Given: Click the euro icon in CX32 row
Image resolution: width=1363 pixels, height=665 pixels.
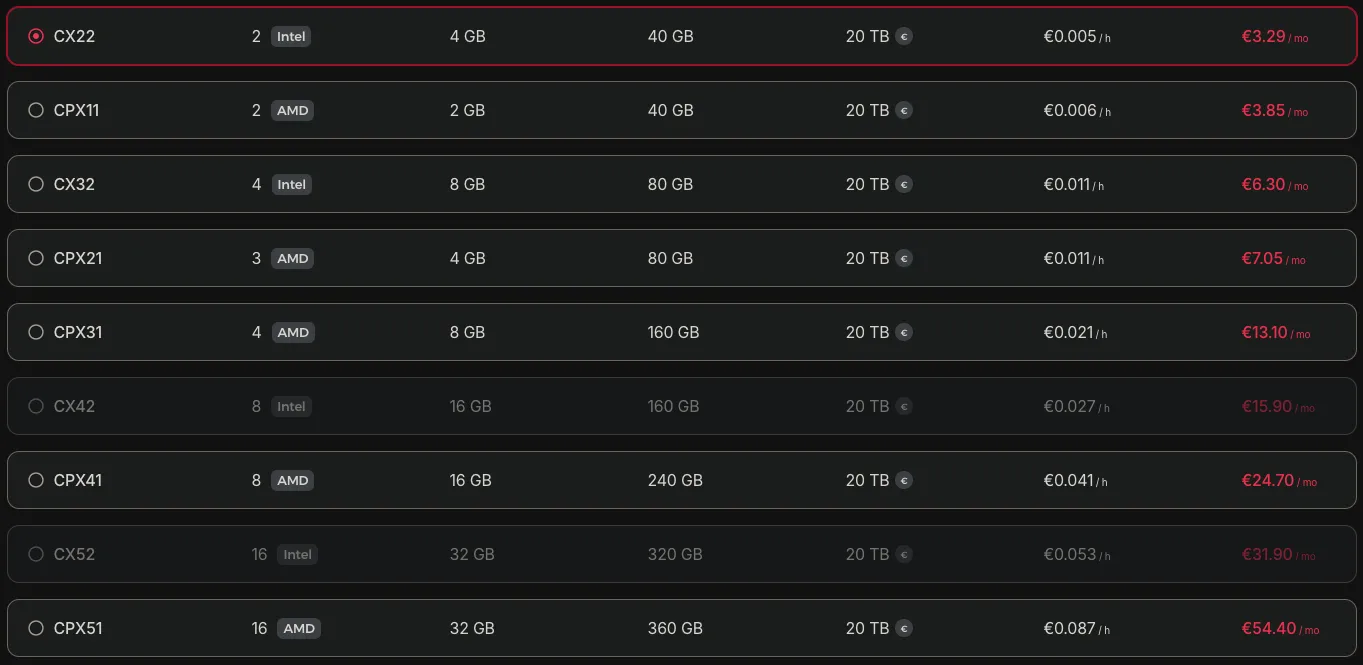Looking at the screenshot, I should 904,184.
